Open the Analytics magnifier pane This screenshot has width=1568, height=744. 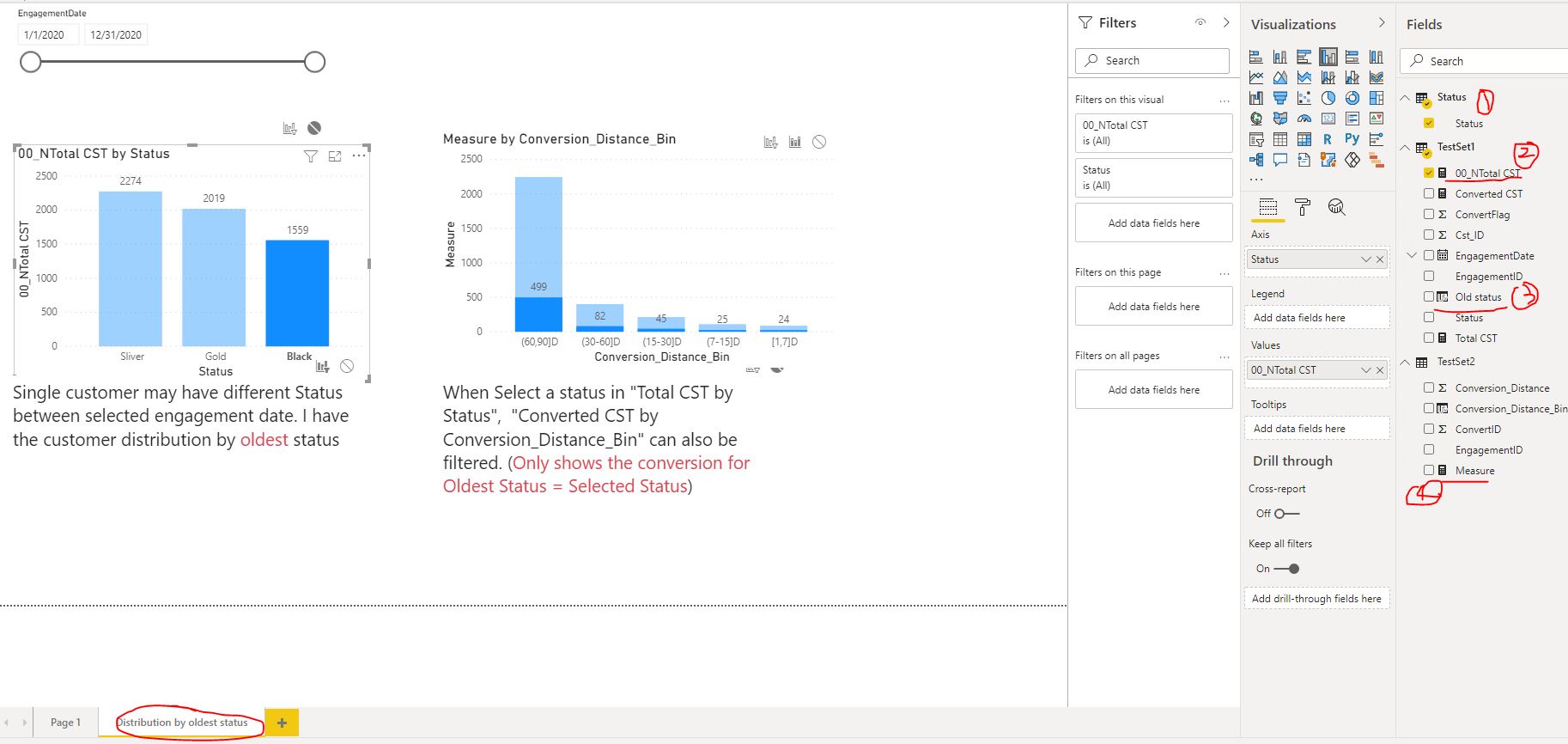[1336, 207]
